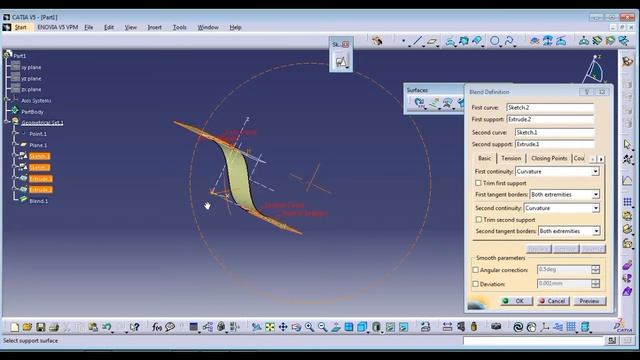The width and height of the screenshot is (640, 360).
Task: Click the Preview button
Action: pyautogui.click(x=589, y=301)
